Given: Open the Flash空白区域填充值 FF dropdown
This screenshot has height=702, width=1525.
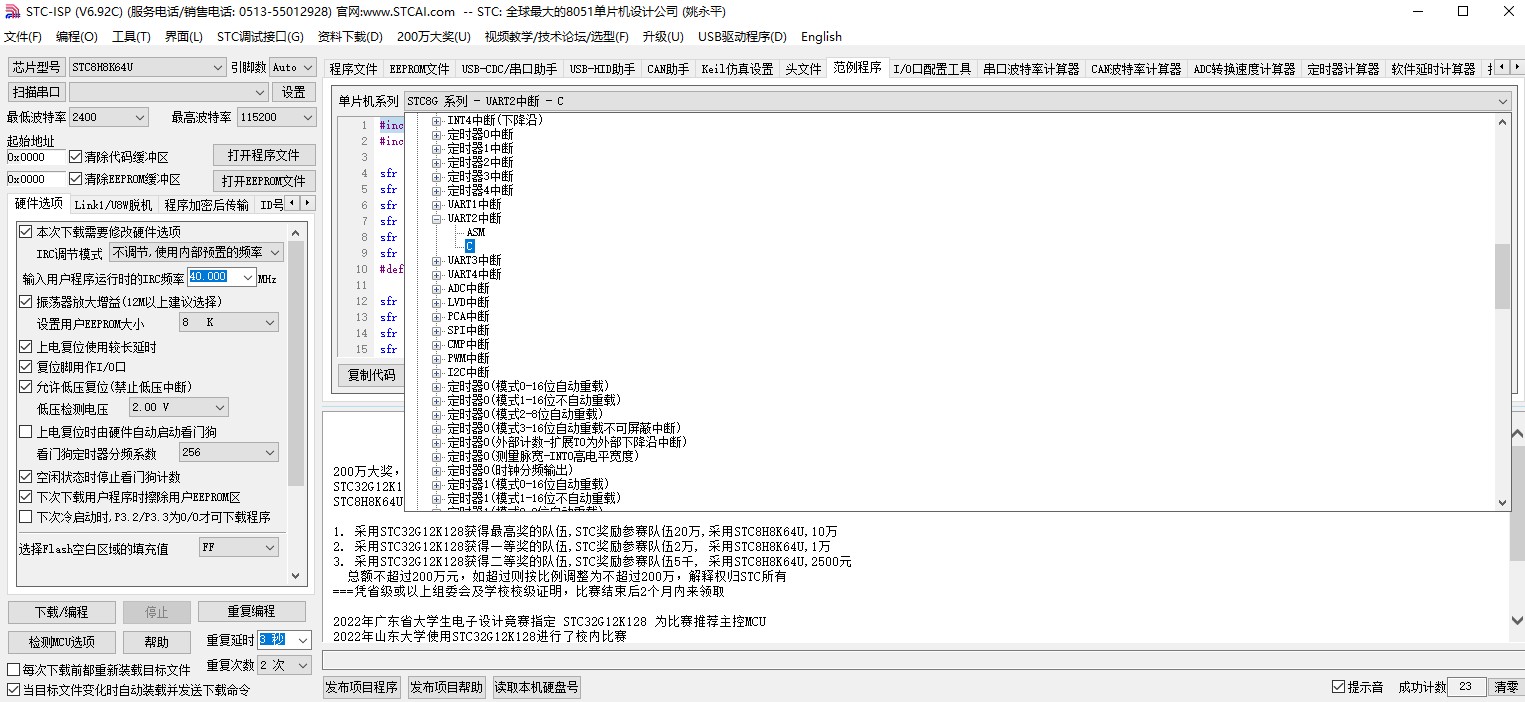Looking at the screenshot, I should 239,548.
